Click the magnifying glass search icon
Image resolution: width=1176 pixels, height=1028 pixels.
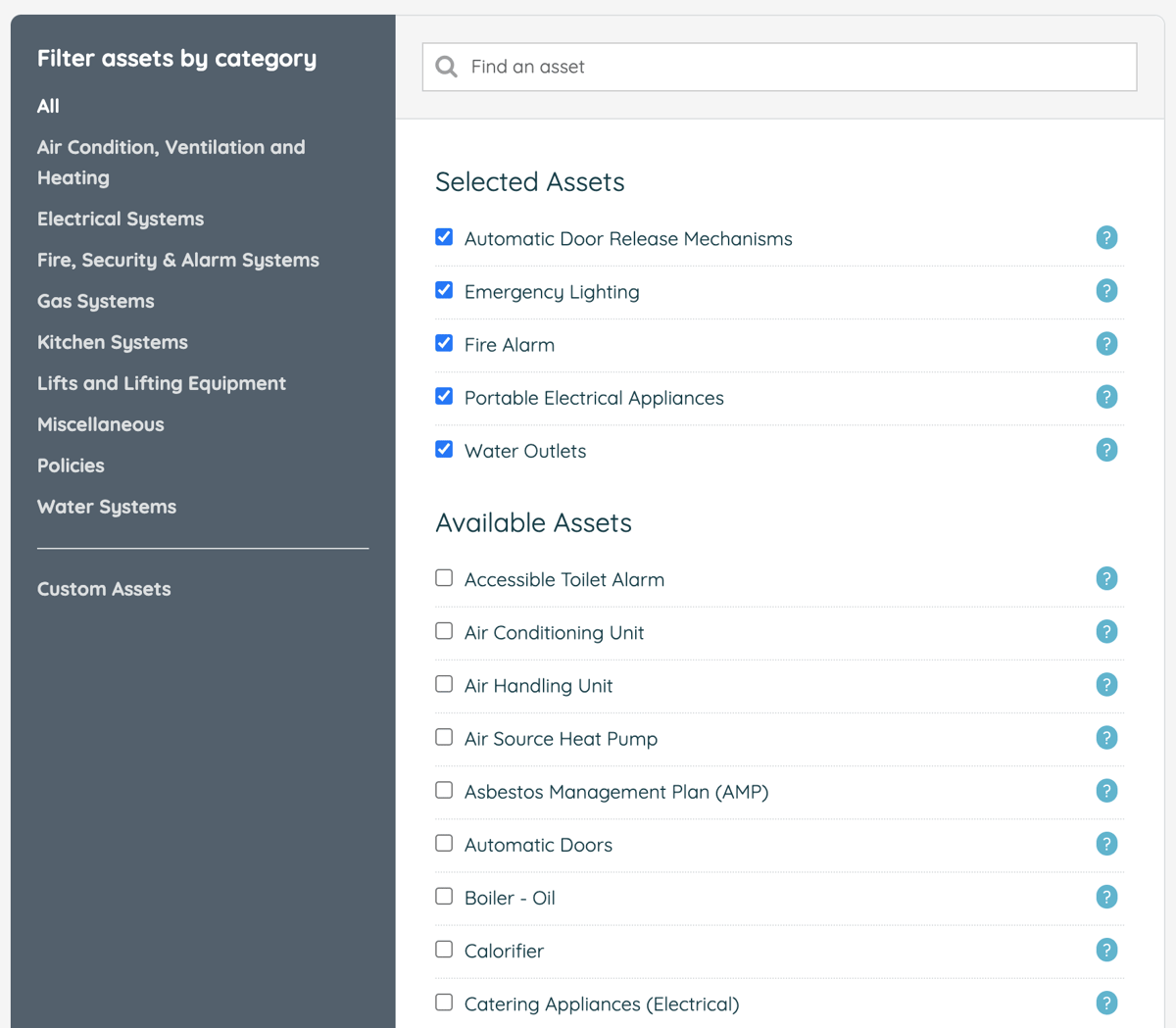click(446, 66)
